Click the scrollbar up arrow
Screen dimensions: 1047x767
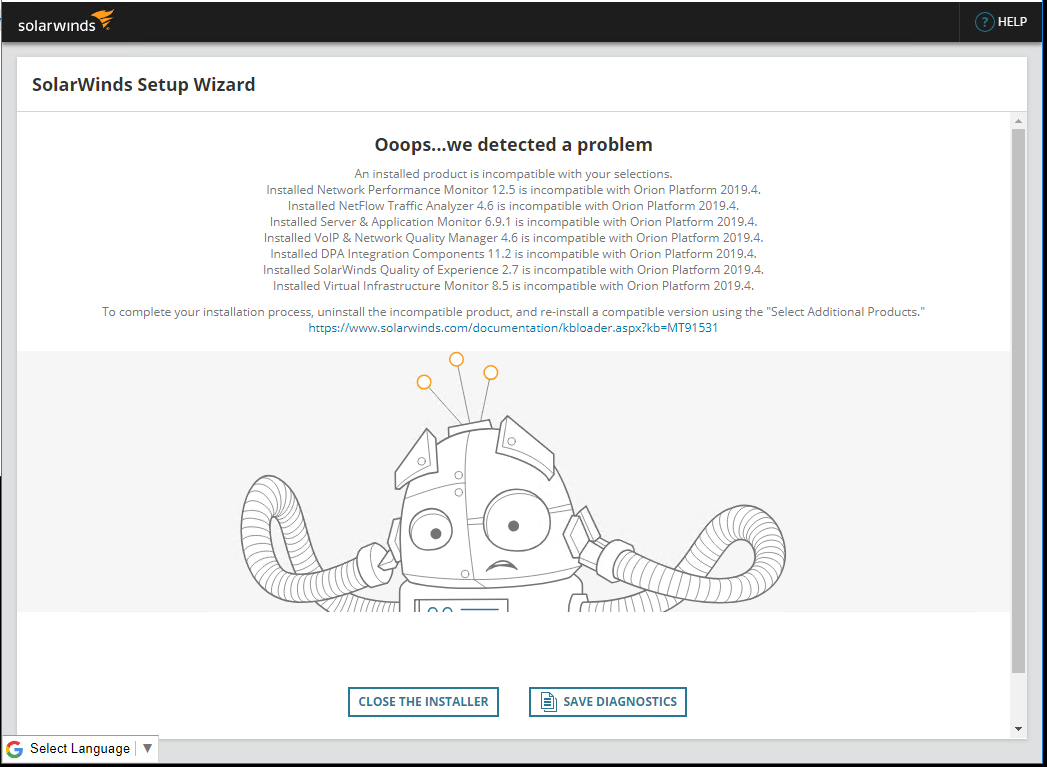[1018, 121]
